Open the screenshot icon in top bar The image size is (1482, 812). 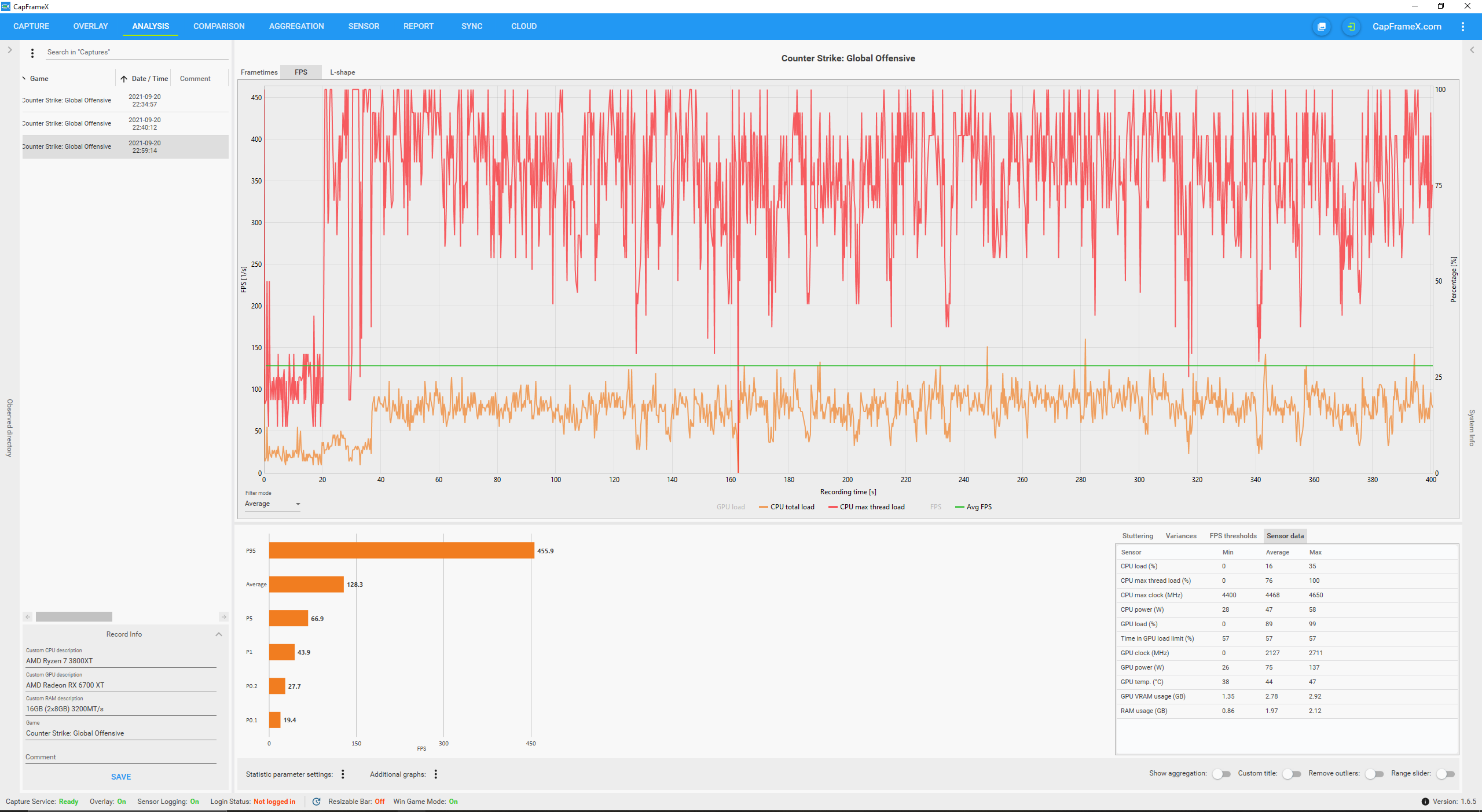(1322, 27)
